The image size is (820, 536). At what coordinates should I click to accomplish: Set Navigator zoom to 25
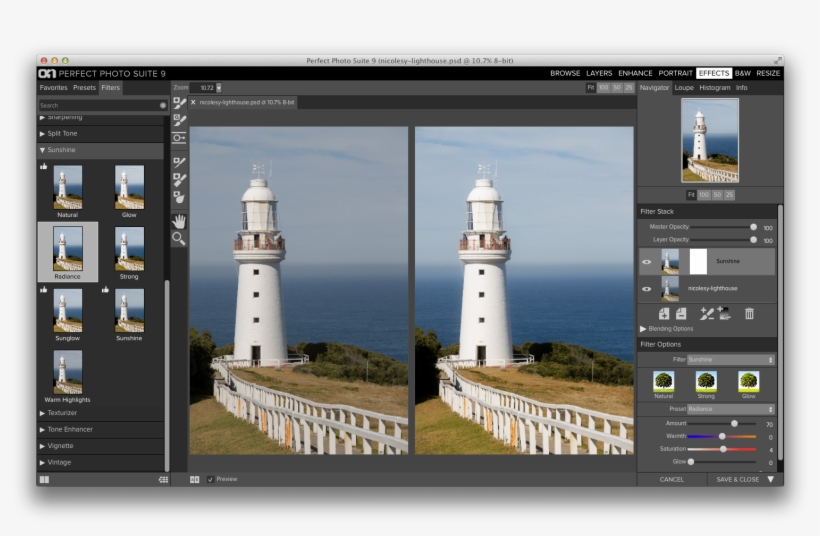pyautogui.click(x=729, y=195)
